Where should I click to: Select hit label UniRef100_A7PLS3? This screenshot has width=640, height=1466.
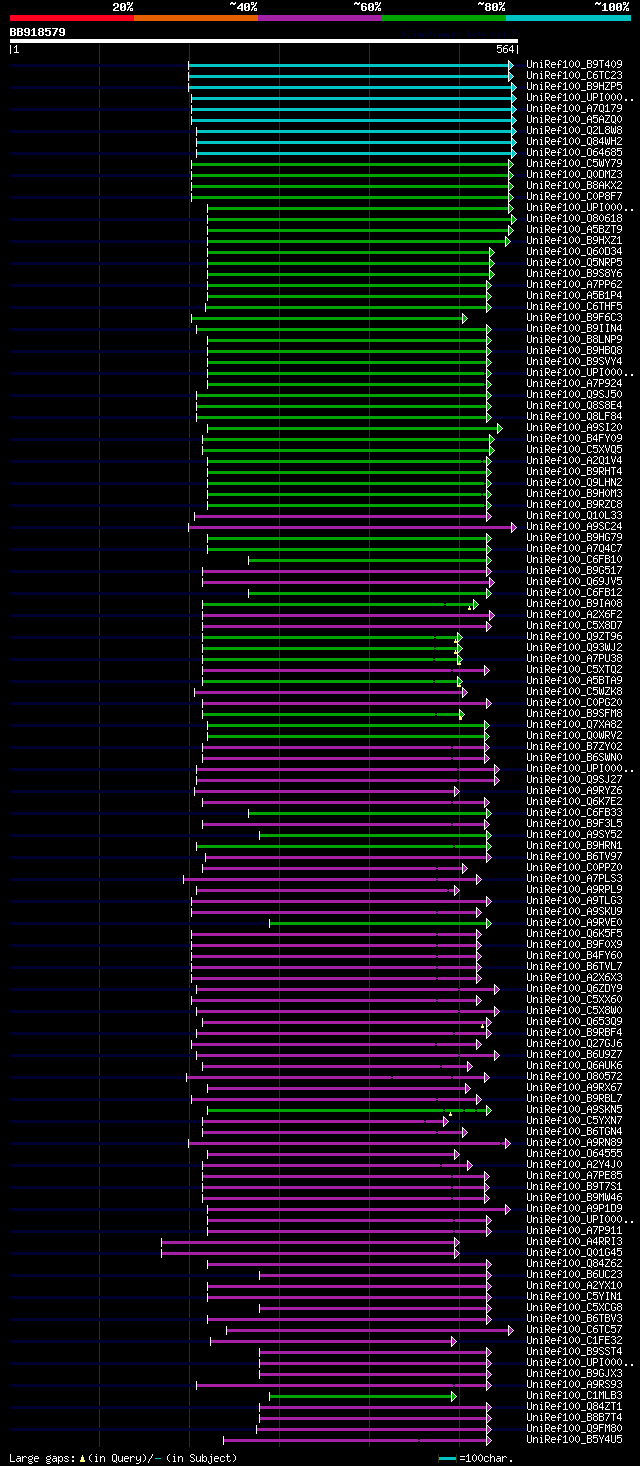pyautogui.click(x=574, y=879)
